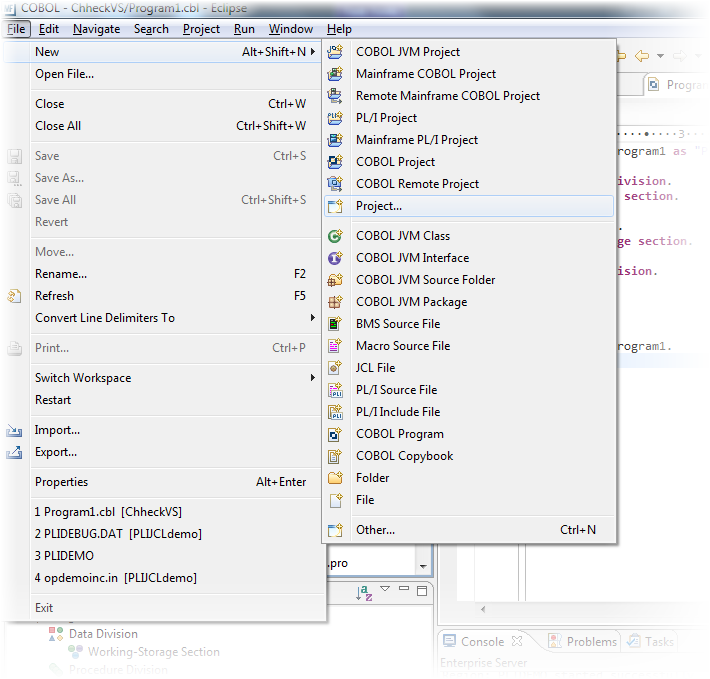Viewport: 710px width, 679px height.
Task: Click the Mainframe PL/I Project icon
Action: (x=335, y=140)
